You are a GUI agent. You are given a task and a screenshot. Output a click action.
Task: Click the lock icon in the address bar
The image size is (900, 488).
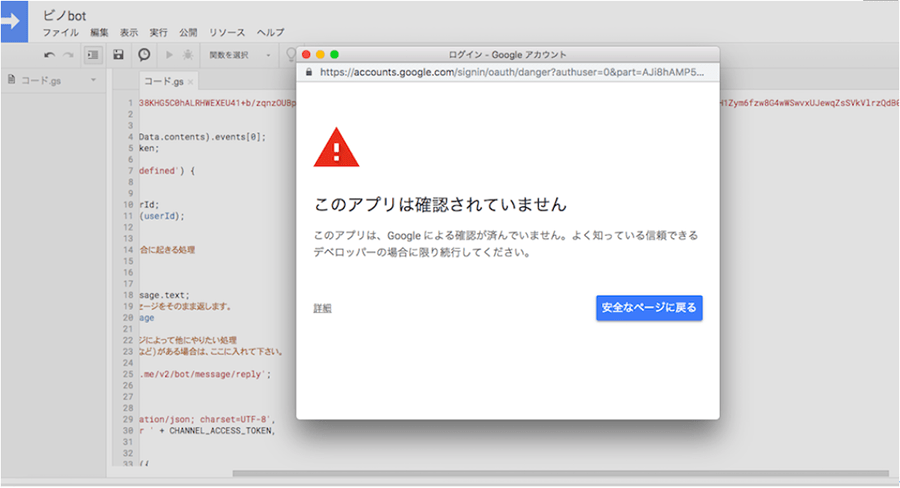(x=309, y=72)
